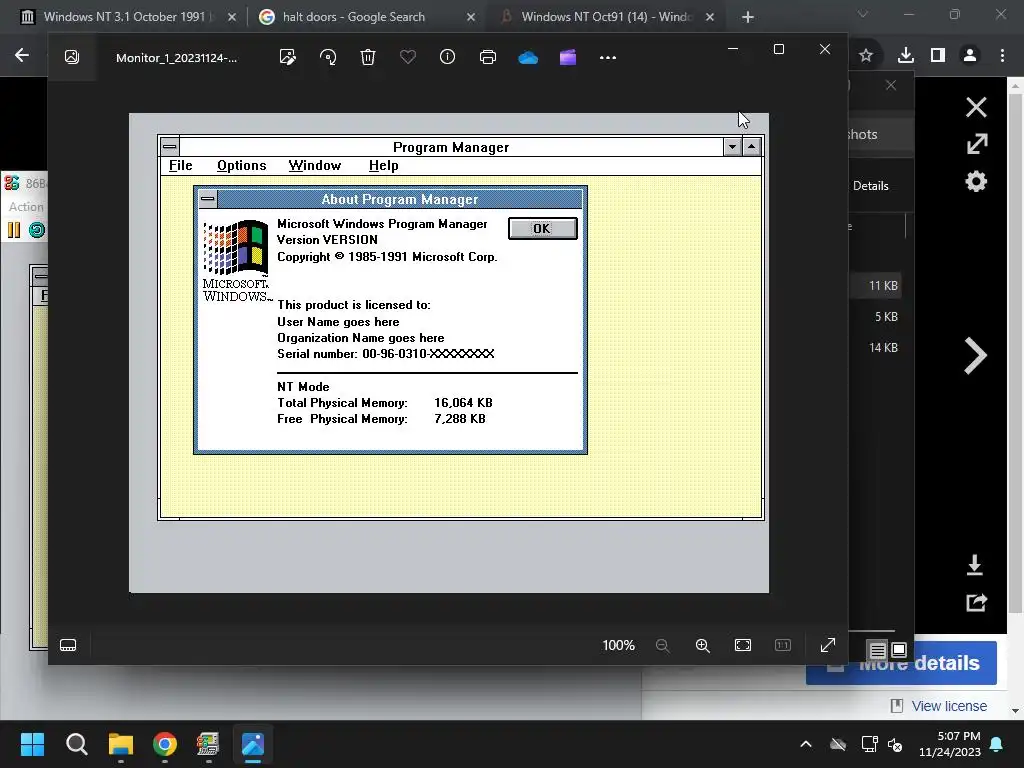Viewport: 1024px width, 768px height.
Task: Open the View license link
Action: coord(949,706)
